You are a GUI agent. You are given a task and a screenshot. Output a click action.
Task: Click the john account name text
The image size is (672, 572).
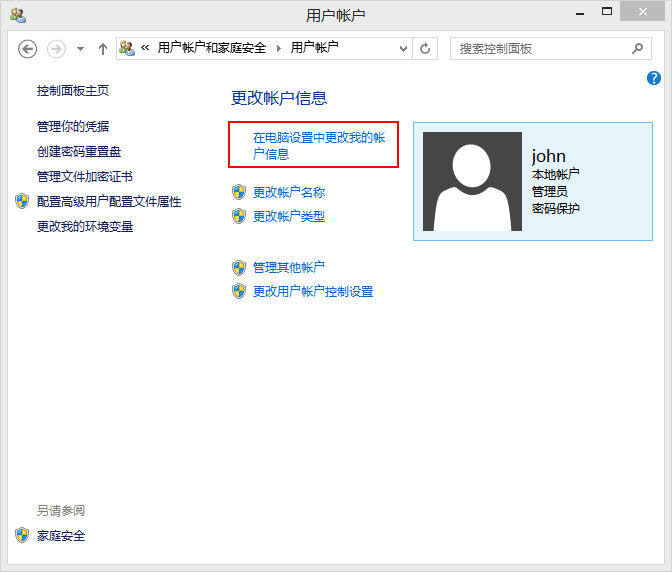[x=549, y=156]
